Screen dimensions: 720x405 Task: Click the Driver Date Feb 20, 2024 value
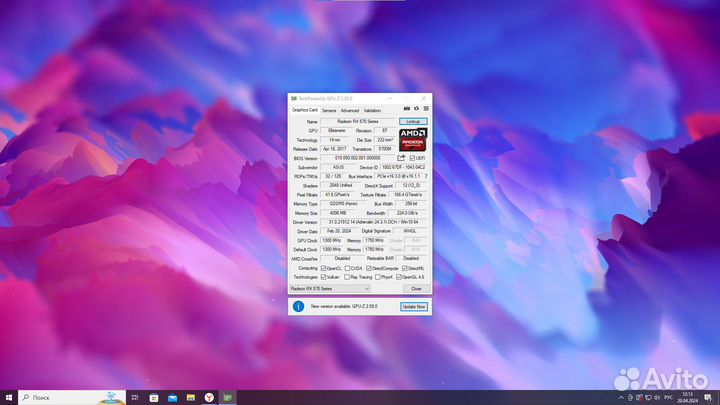[x=339, y=231]
